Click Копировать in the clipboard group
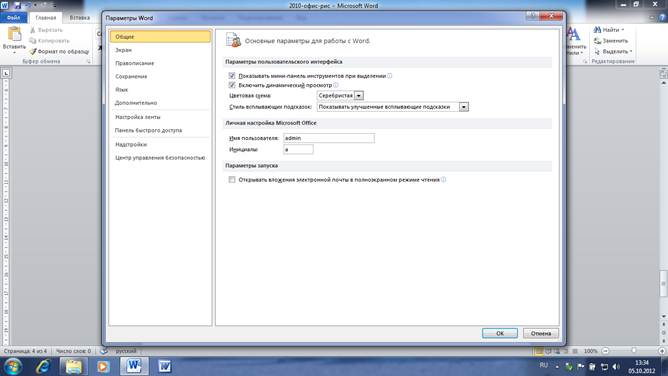The image size is (668, 376). click(x=49, y=40)
